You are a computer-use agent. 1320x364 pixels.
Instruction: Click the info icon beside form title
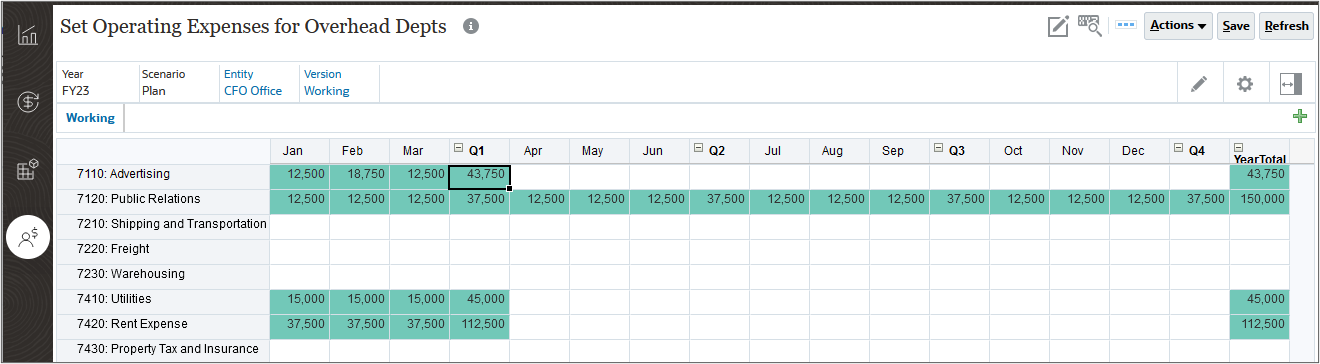click(471, 27)
